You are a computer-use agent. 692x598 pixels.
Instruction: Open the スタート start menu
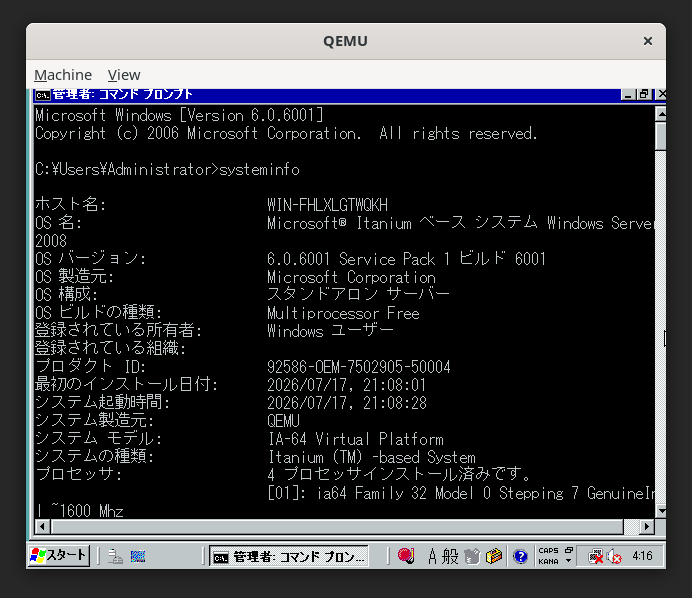click(x=59, y=555)
